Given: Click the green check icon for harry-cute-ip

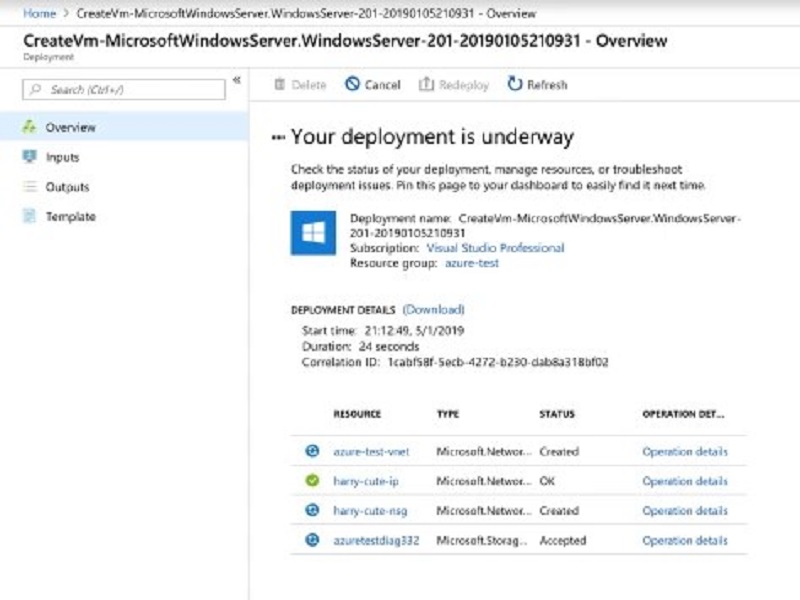Looking at the screenshot, I should click(312, 481).
